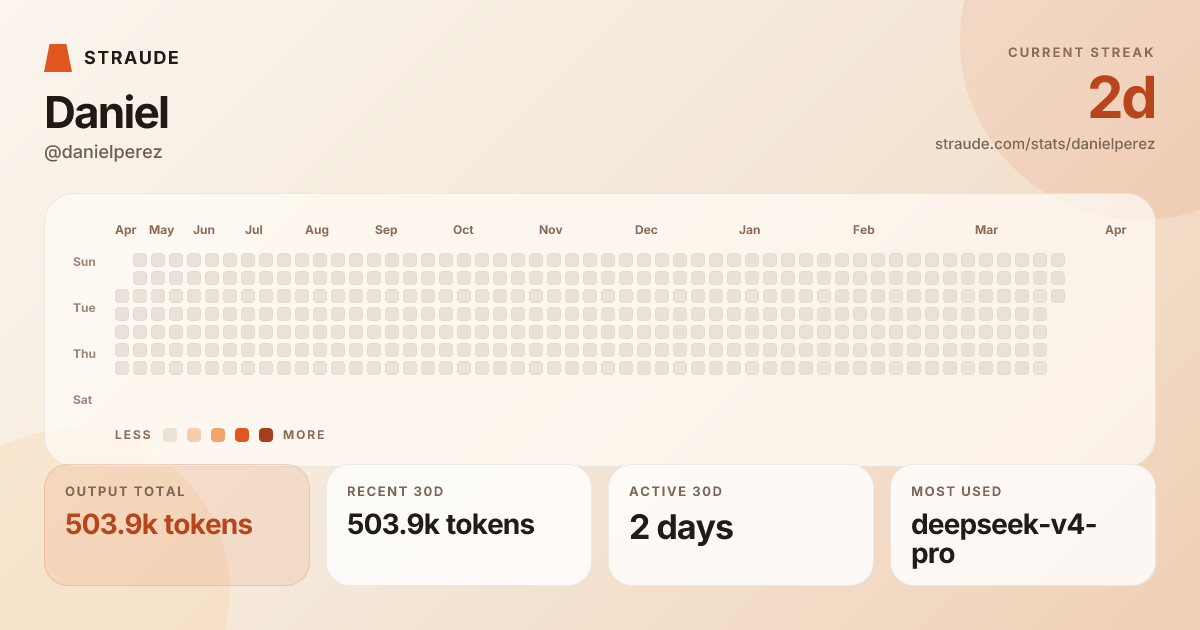The image size is (1200, 630).
Task: Click the Recent 30D tokens card
Action: [458, 525]
